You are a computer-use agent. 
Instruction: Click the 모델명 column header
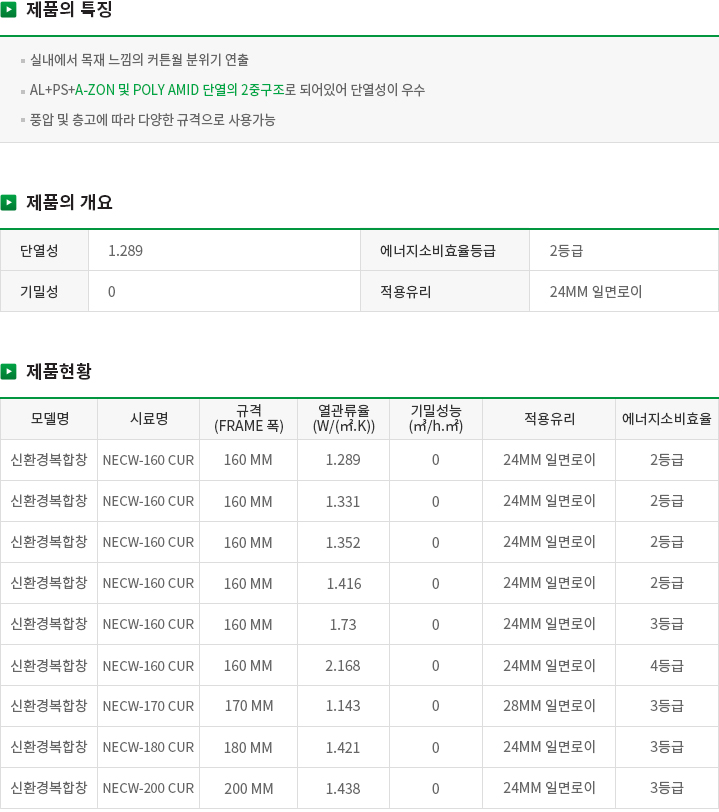[49, 419]
